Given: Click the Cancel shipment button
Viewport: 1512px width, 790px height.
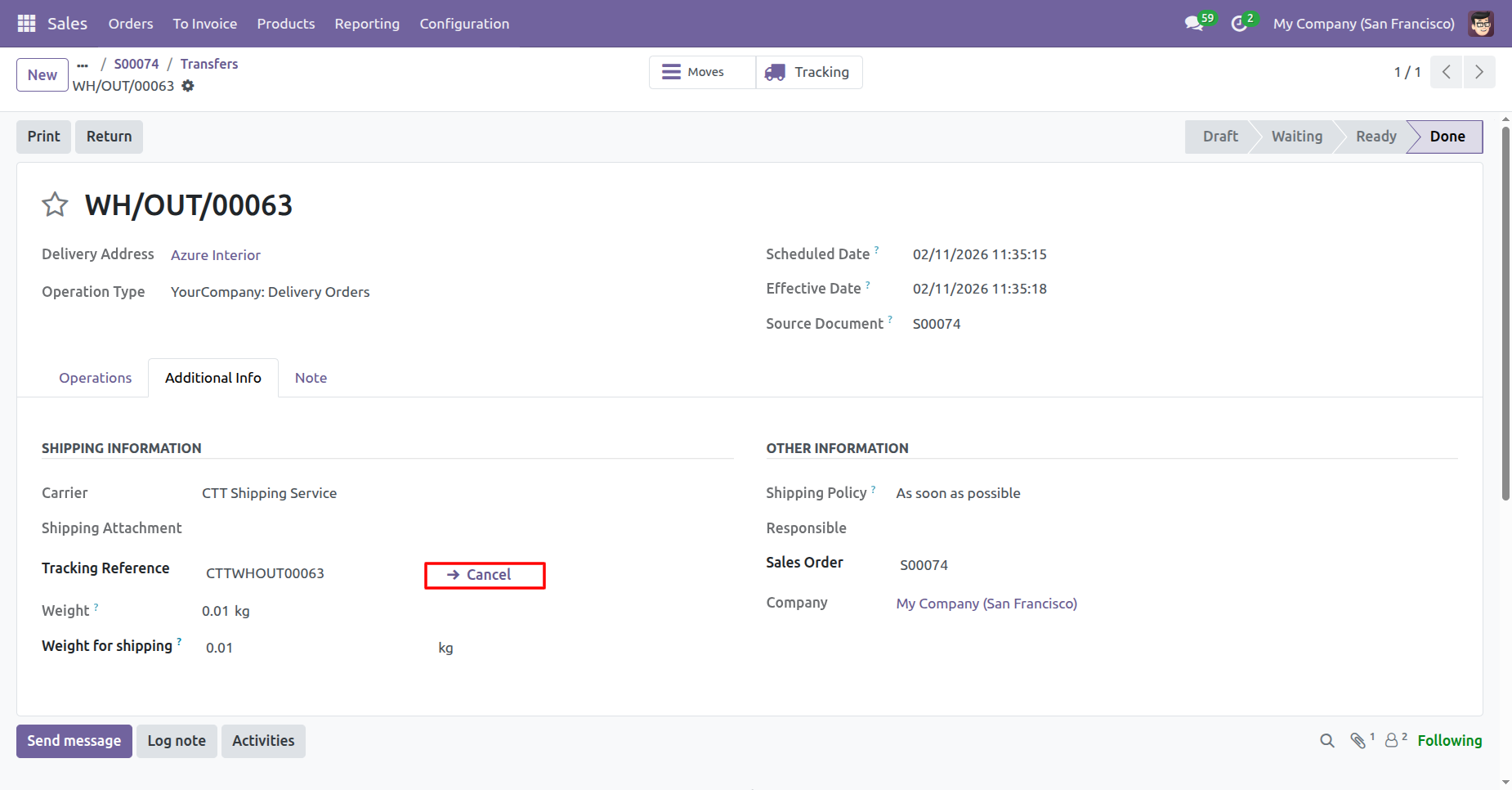Looking at the screenshot, I should pyautogui.click(x=485, y=575).
